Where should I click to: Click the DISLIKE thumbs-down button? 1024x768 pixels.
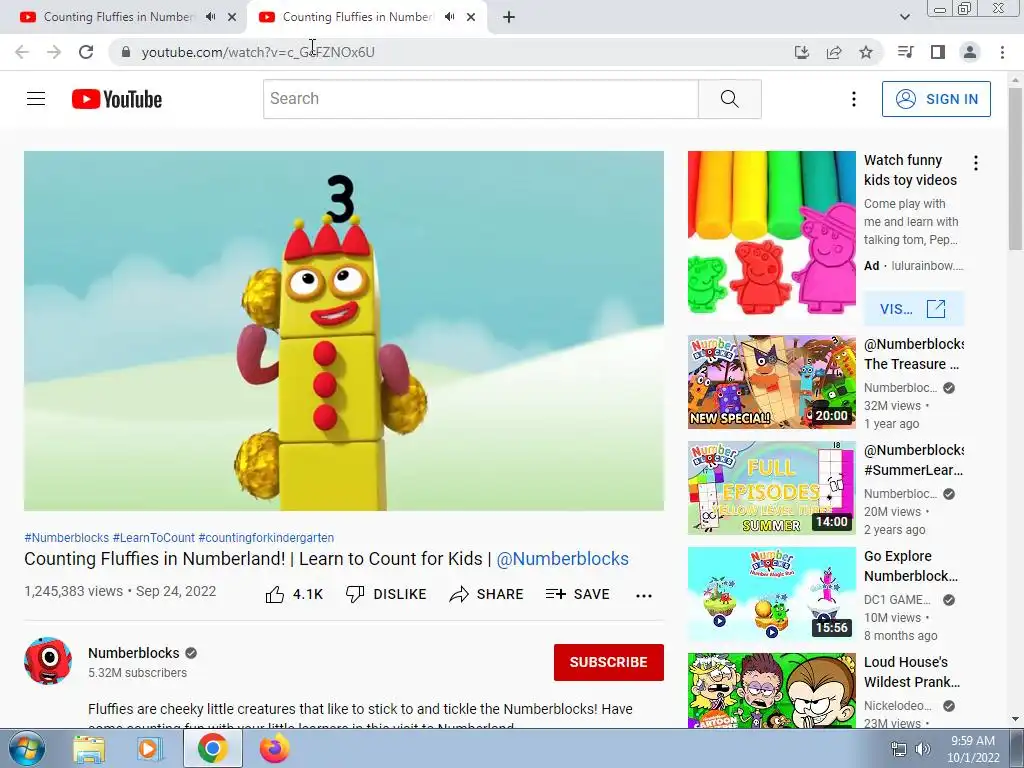pyautogui.click(x=386, y=594)
